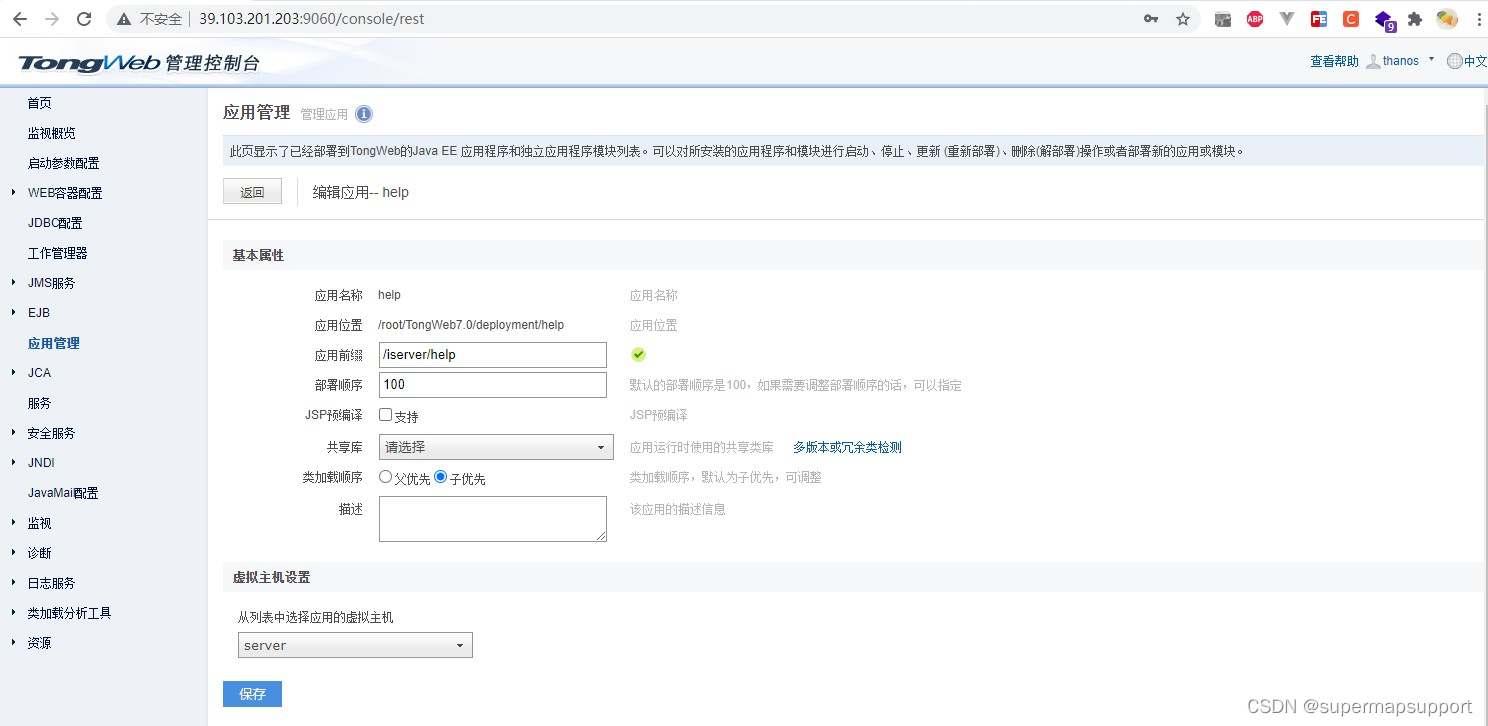Click the blue 保存 button
This screenshot has height=726, width=1488.
coord(252,694)
